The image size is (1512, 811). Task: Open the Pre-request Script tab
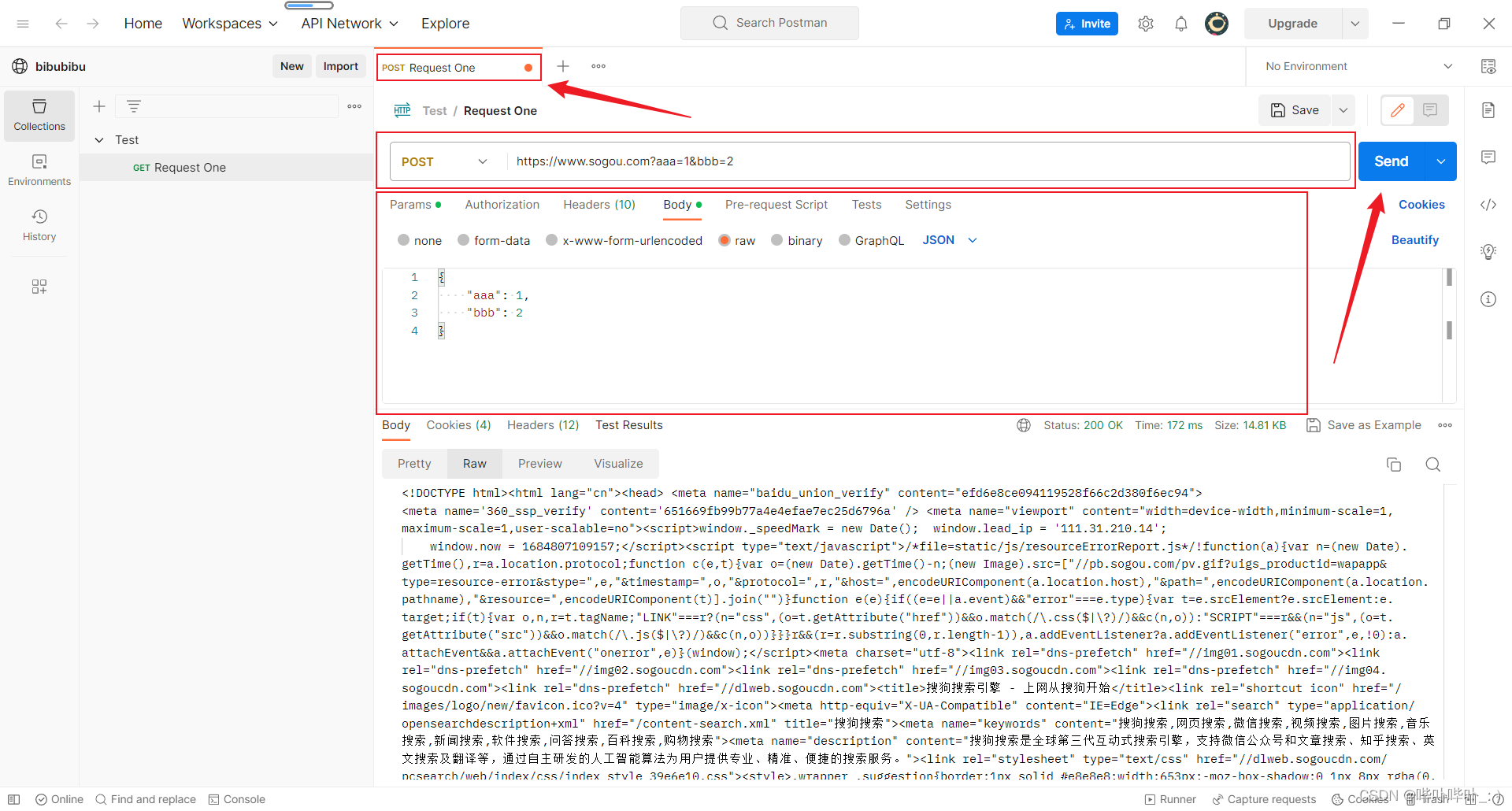click(x=776, y=205)
